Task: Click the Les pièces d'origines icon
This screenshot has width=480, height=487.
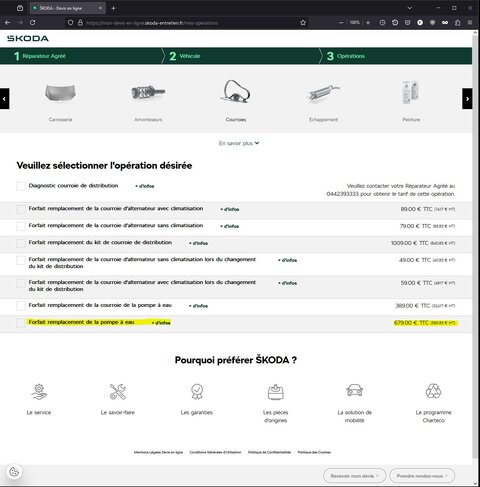Action: (276, 392)
